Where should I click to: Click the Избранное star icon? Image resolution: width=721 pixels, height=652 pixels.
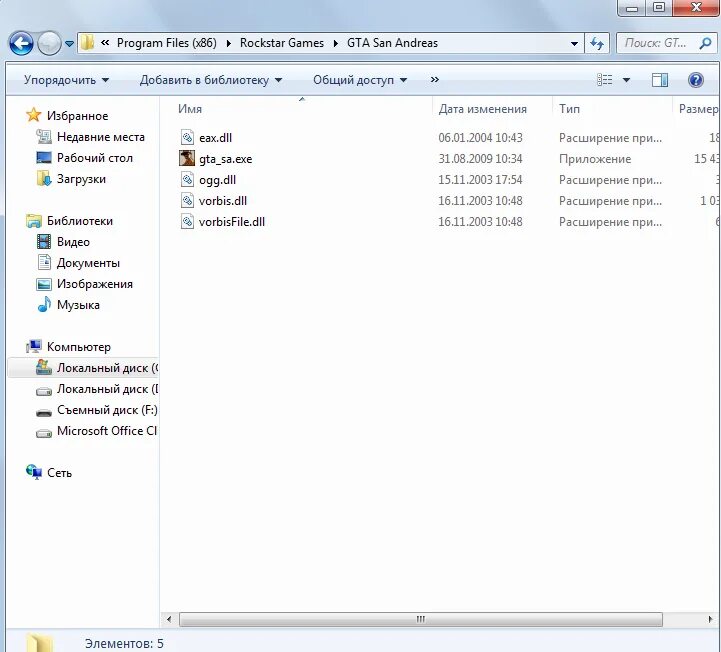pos(33,115)
